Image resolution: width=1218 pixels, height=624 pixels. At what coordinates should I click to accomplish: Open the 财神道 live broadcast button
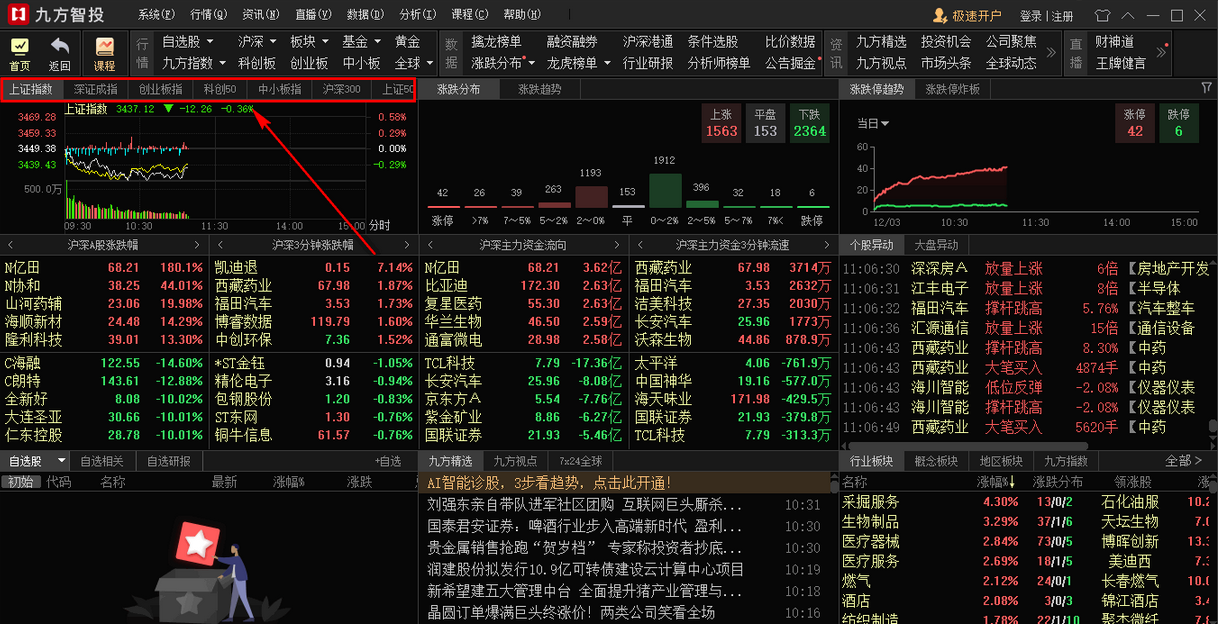tap(1114, 42)
